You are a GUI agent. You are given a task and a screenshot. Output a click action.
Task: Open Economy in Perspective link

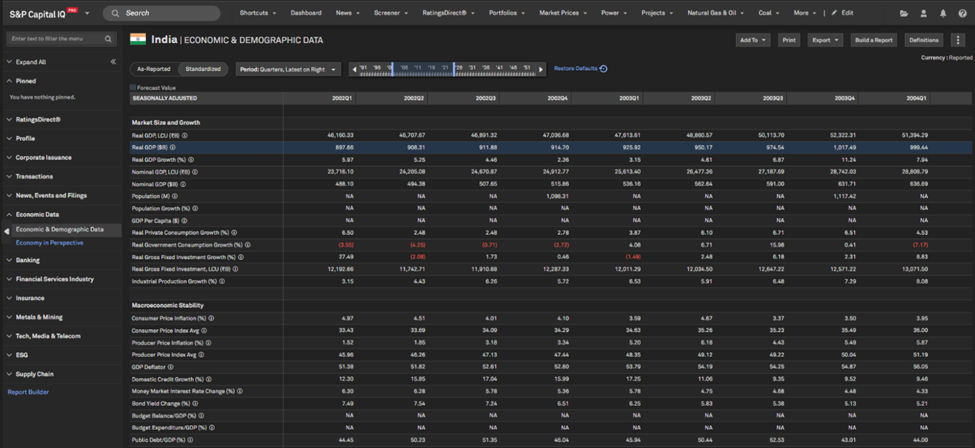(50, 243)
